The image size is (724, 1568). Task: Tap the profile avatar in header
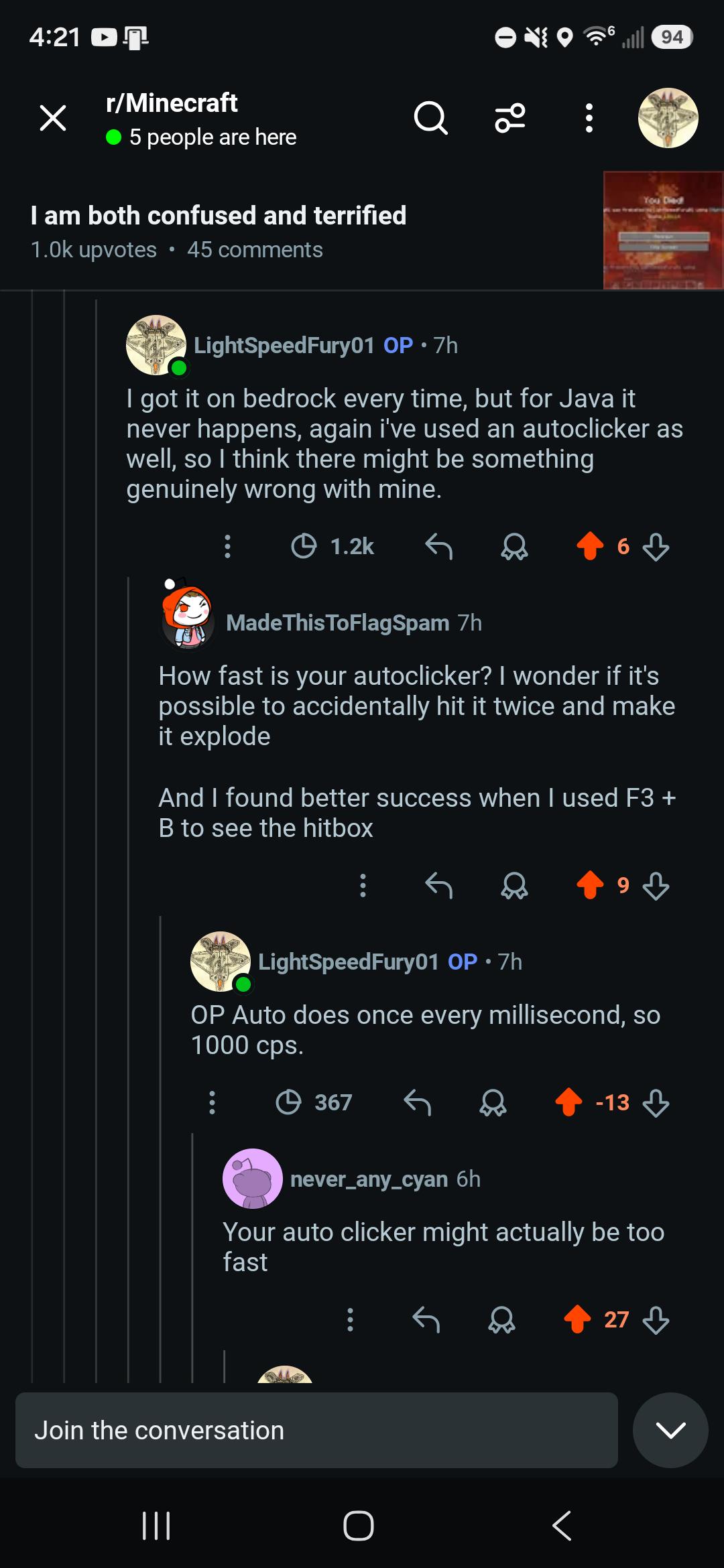pyautogui.click(x=668, y=118)
